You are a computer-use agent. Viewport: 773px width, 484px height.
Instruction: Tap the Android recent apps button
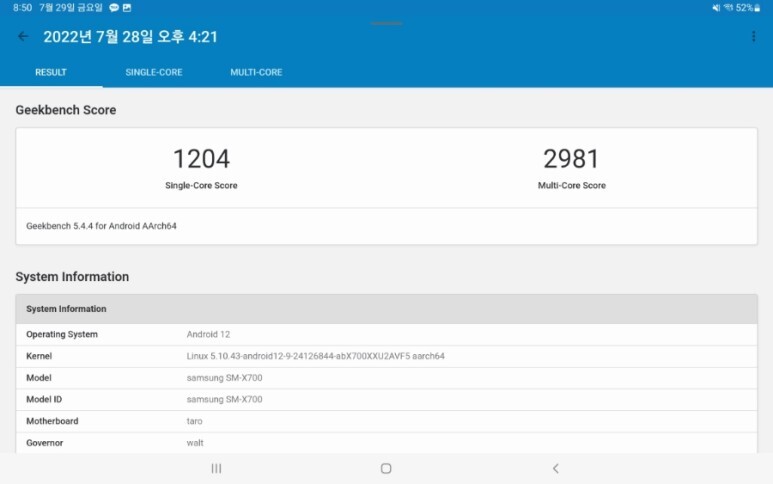click(x=216, y=468)
